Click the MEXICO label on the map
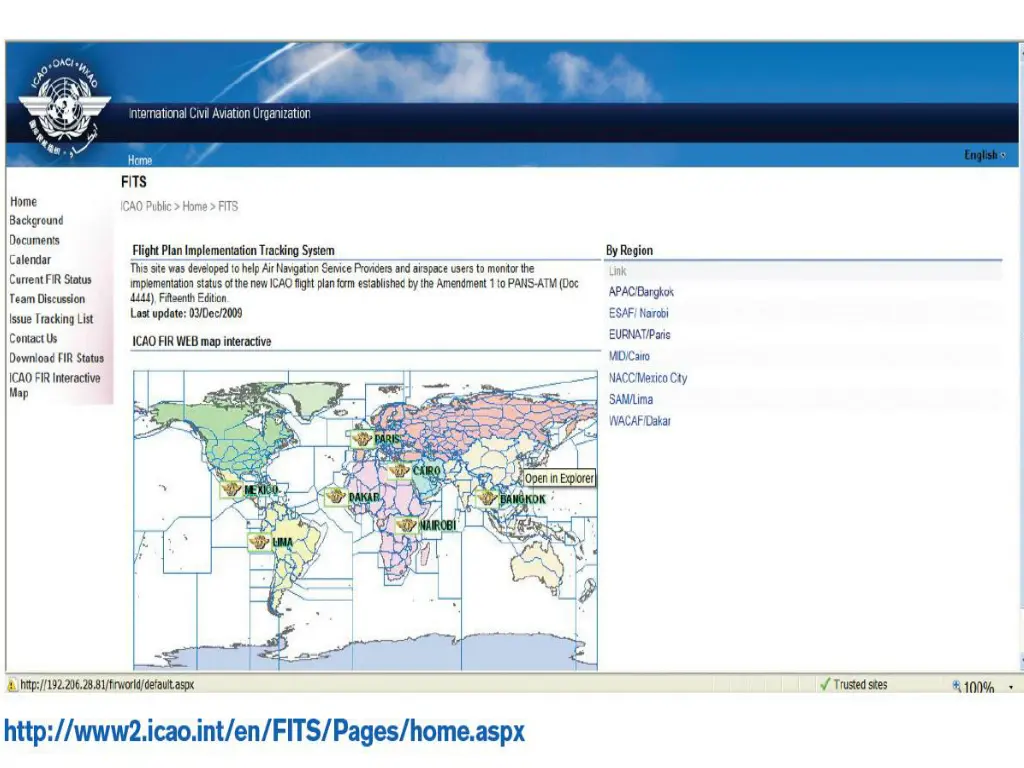This screenshot has height=768, width=1024. (x=261, y=490)
